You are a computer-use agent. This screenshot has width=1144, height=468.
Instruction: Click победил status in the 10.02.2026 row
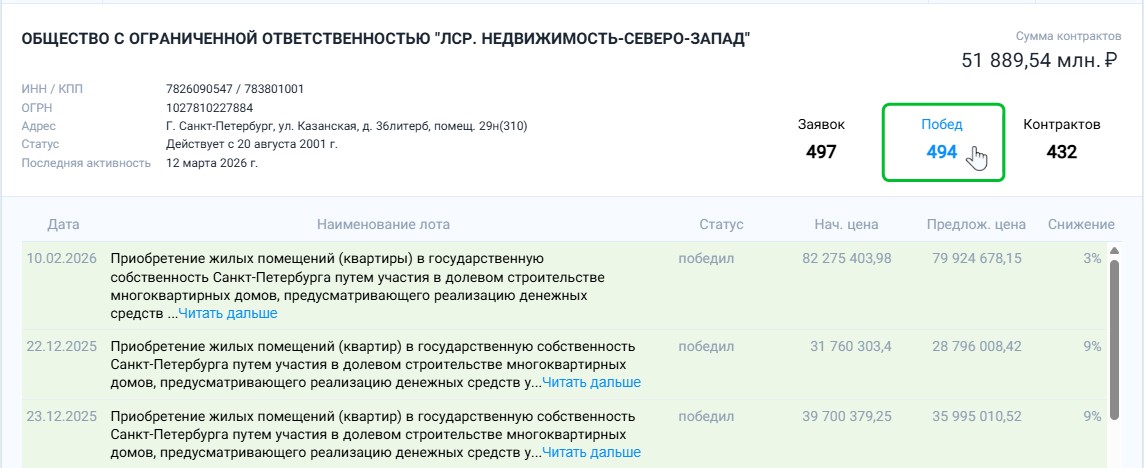coord(706,258)
